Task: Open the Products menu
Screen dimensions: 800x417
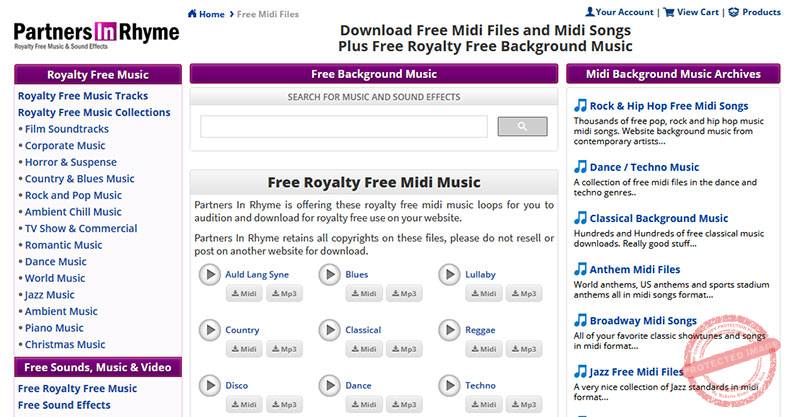Action: coord(755,12)
